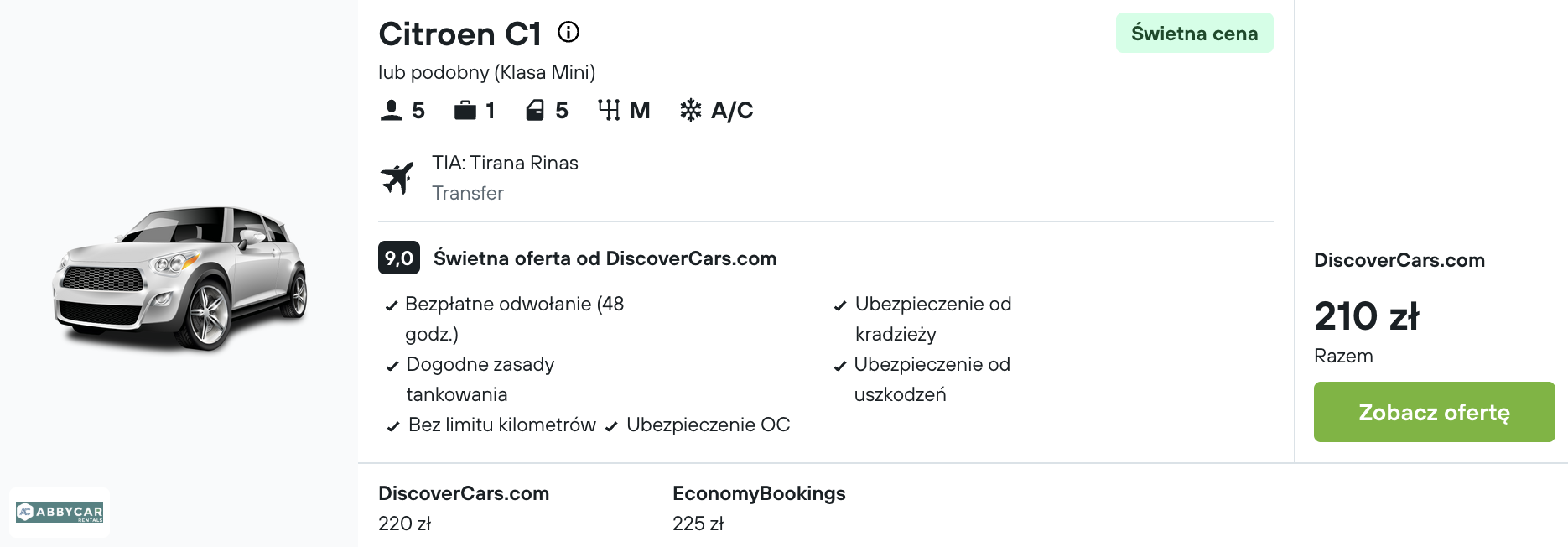The image size is (1568, 547).
Task: Click the luggage suitcase icon
Action: click(465, 110)
